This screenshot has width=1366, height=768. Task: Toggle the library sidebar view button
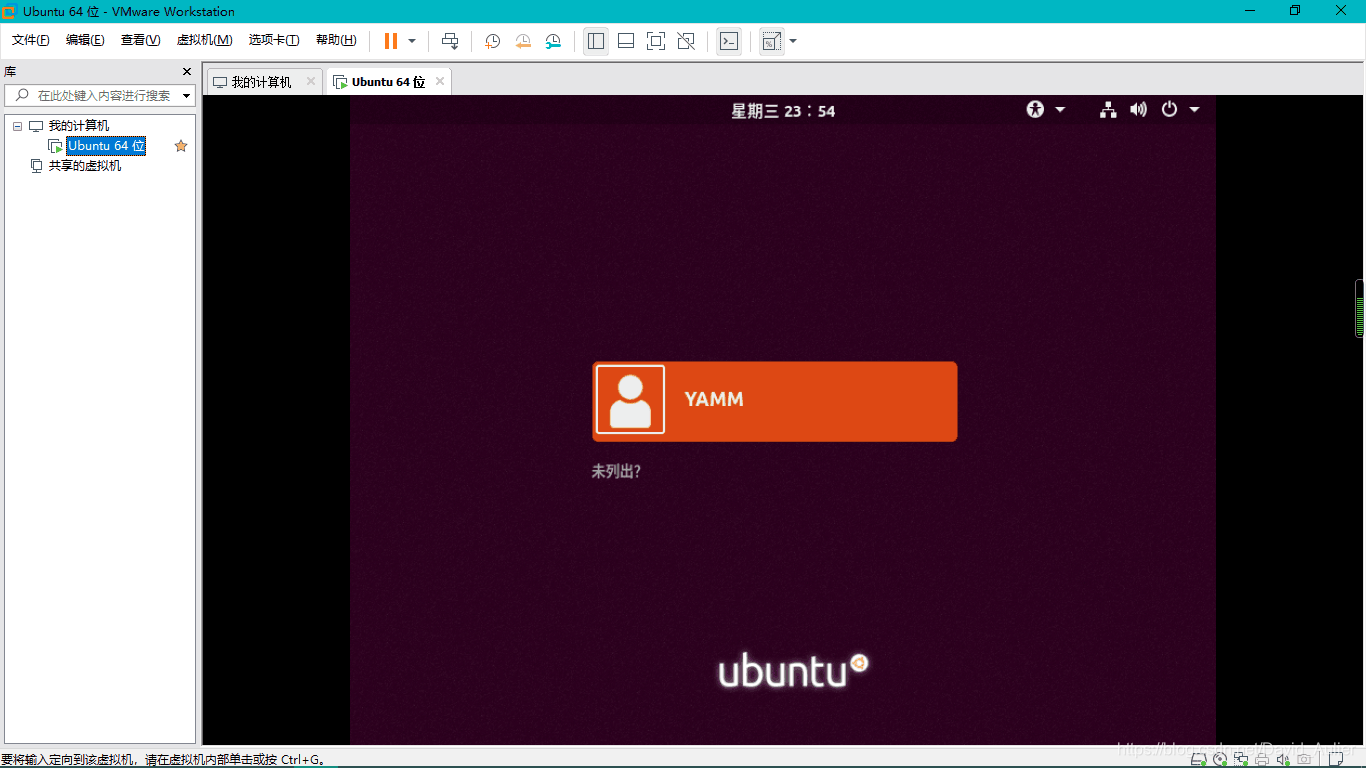coord(596,41)
